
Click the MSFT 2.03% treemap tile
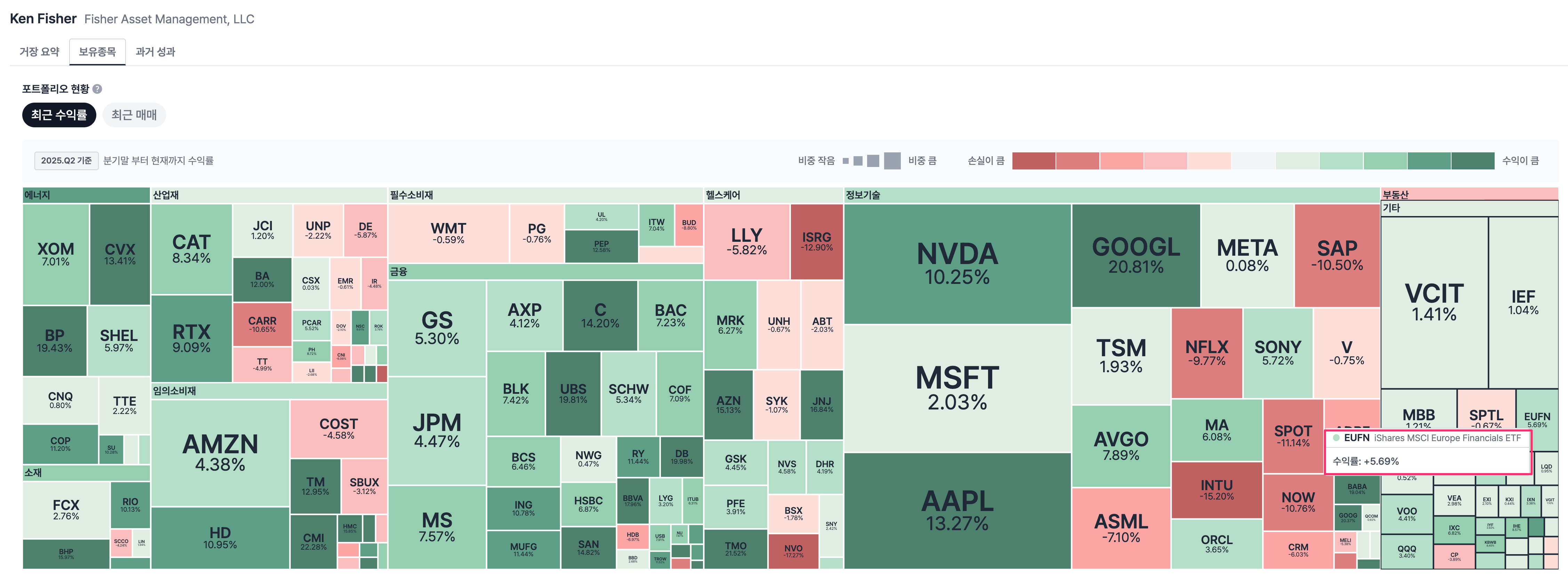(x=957, y=388)
